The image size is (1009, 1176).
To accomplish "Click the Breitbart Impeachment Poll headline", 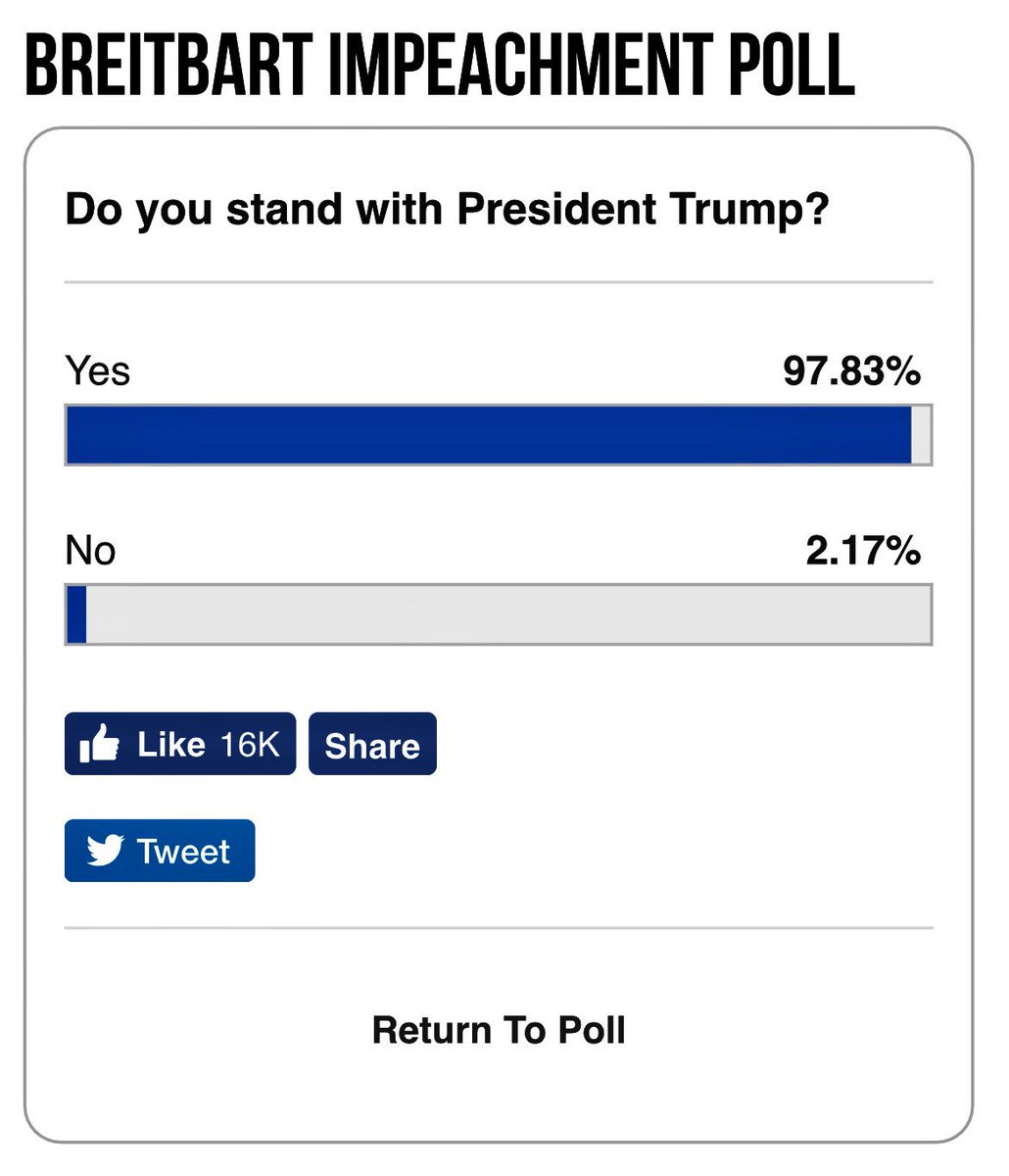I will (439, 66).
